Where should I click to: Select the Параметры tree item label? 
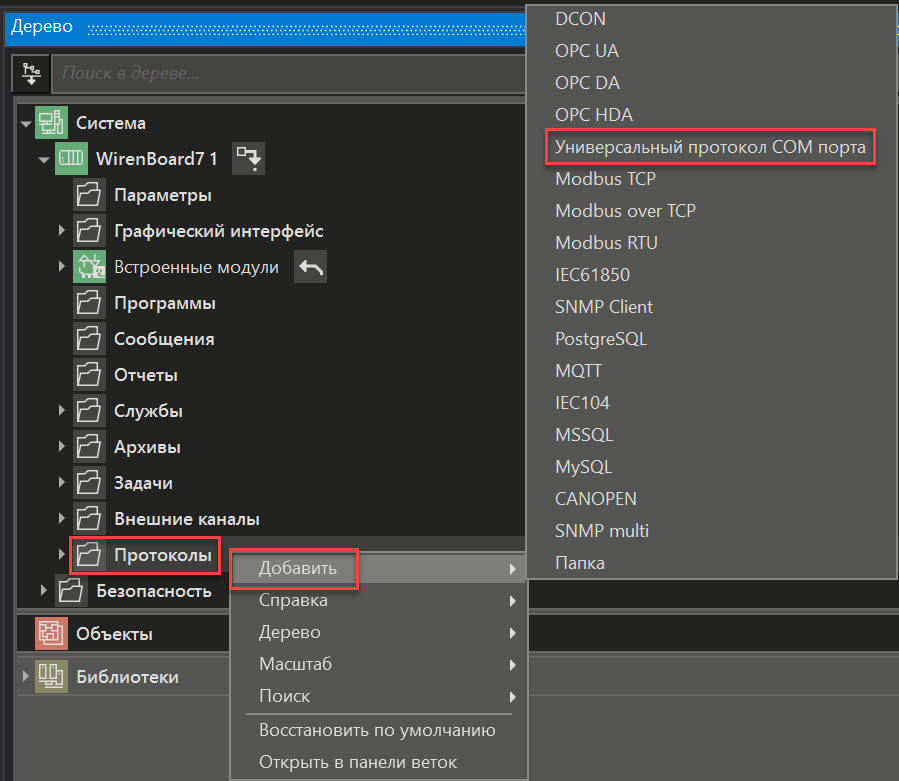coord(163,195)
